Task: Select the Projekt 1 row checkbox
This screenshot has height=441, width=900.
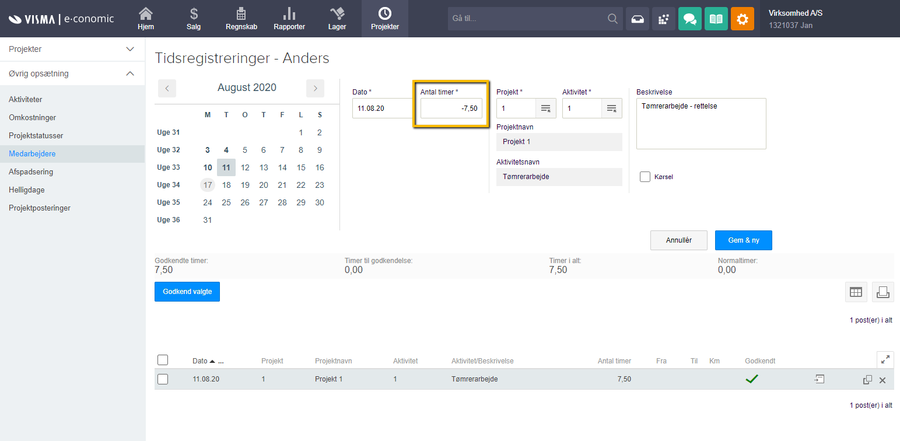Action: click(x=163, y=380)
